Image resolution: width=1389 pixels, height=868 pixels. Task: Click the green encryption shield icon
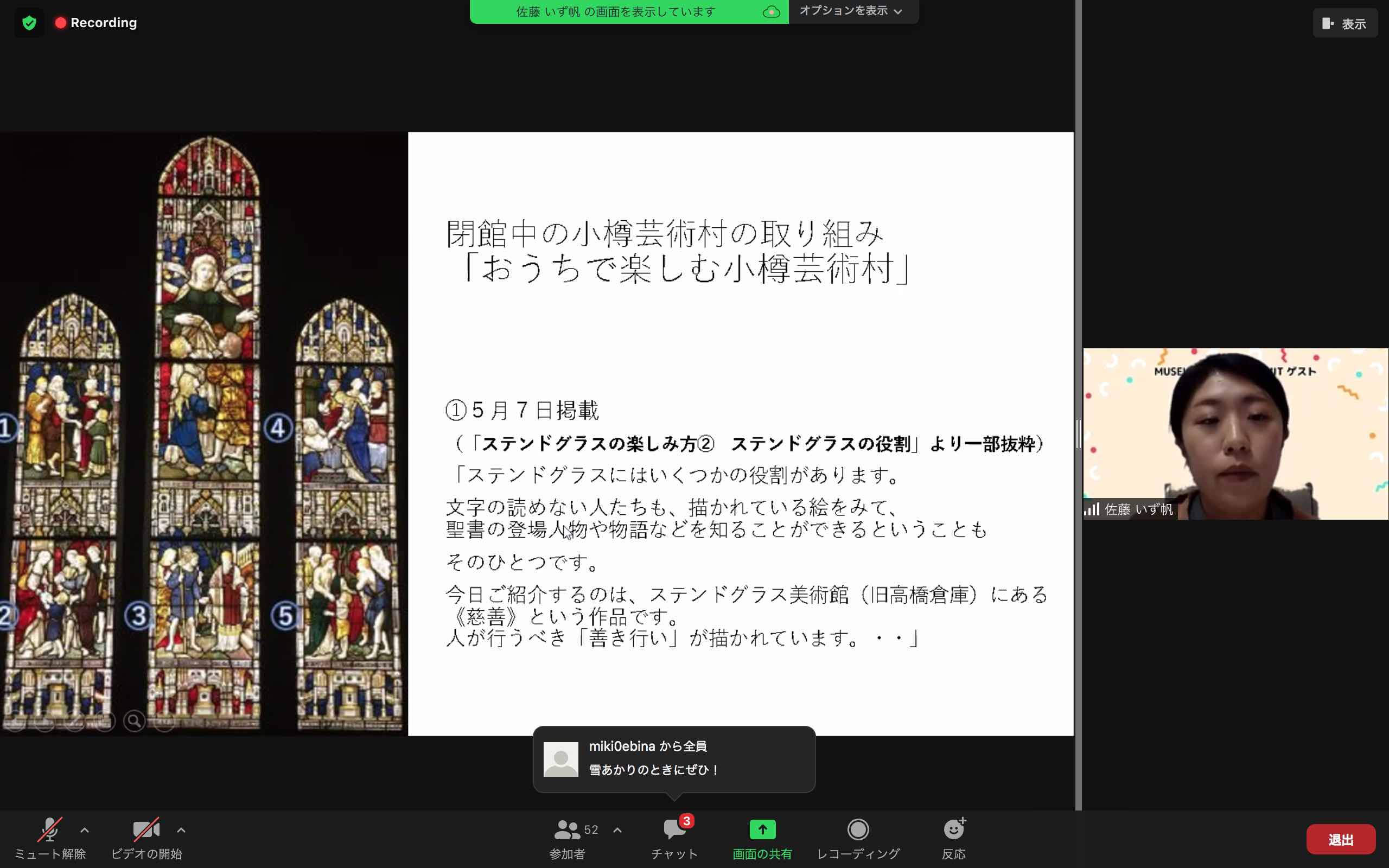pyautogui.click(x=29, y=23)
